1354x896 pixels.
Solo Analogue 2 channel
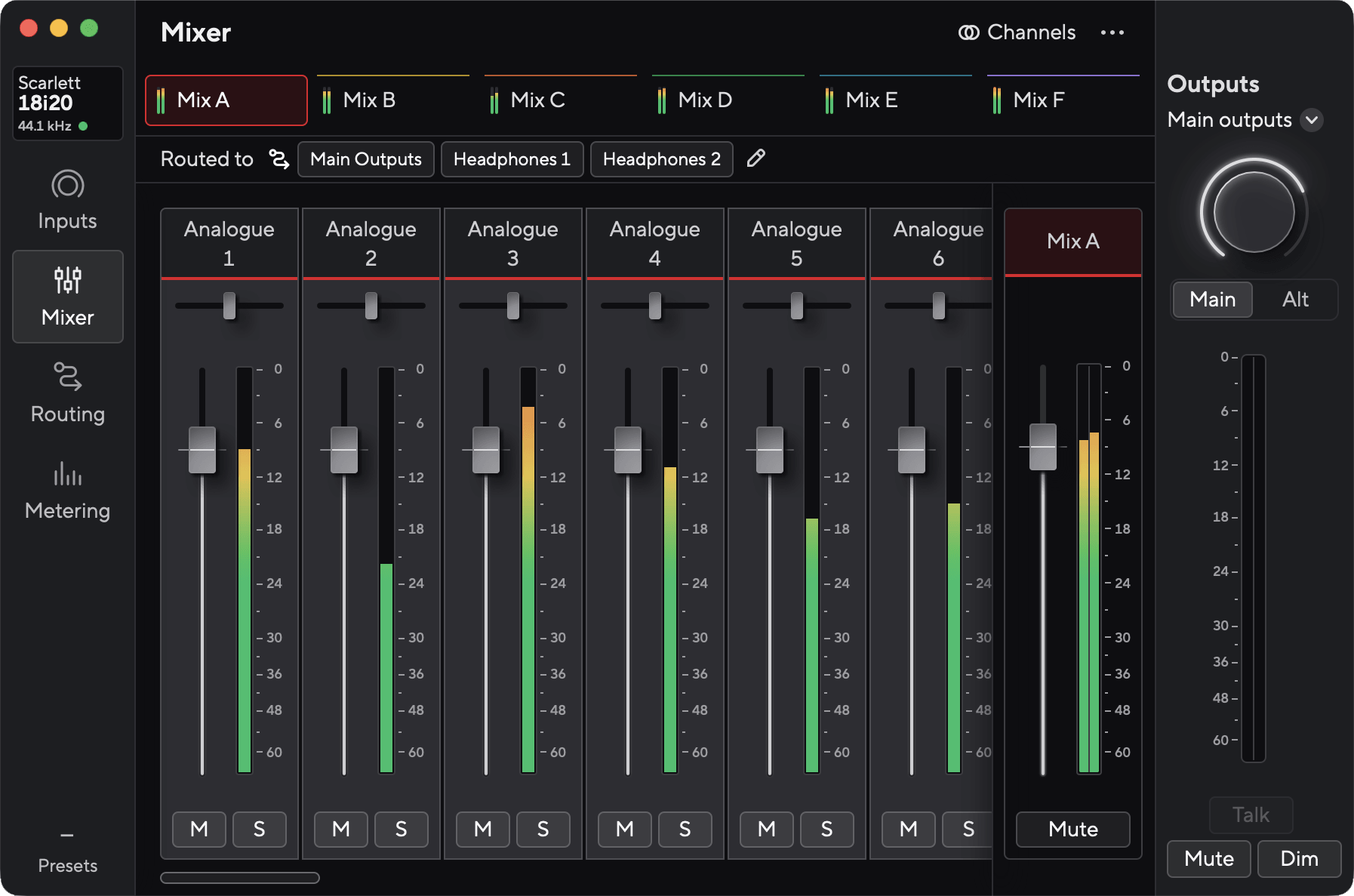(x=401, y=829)
